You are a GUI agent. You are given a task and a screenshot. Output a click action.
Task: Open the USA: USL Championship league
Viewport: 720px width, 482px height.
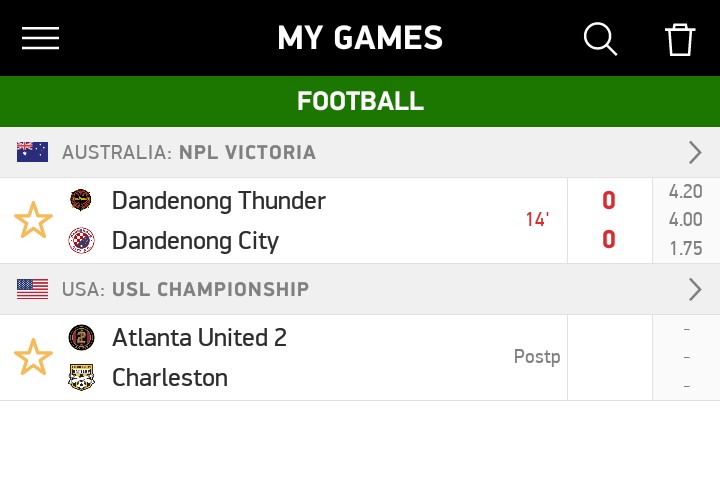(x=185, y=289)
